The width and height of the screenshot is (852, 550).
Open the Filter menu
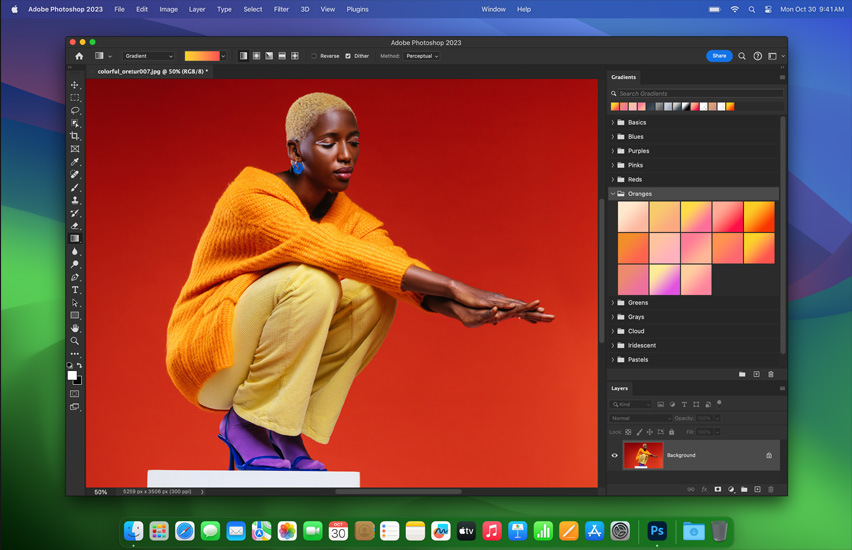pyautogui.click(x=281, y=9)
